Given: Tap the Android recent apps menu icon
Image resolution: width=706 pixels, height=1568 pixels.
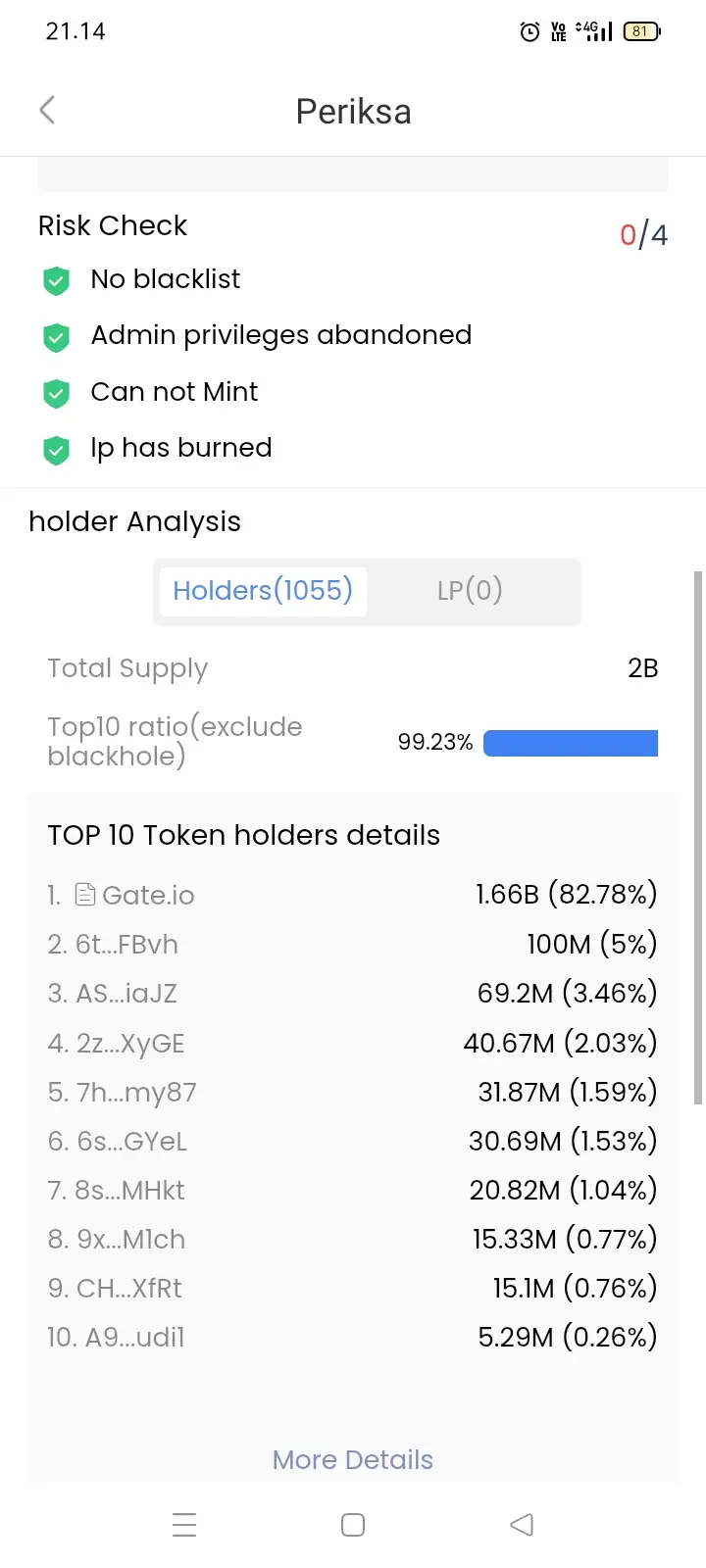Looking at the screenshot, I should click(184, 1525).
